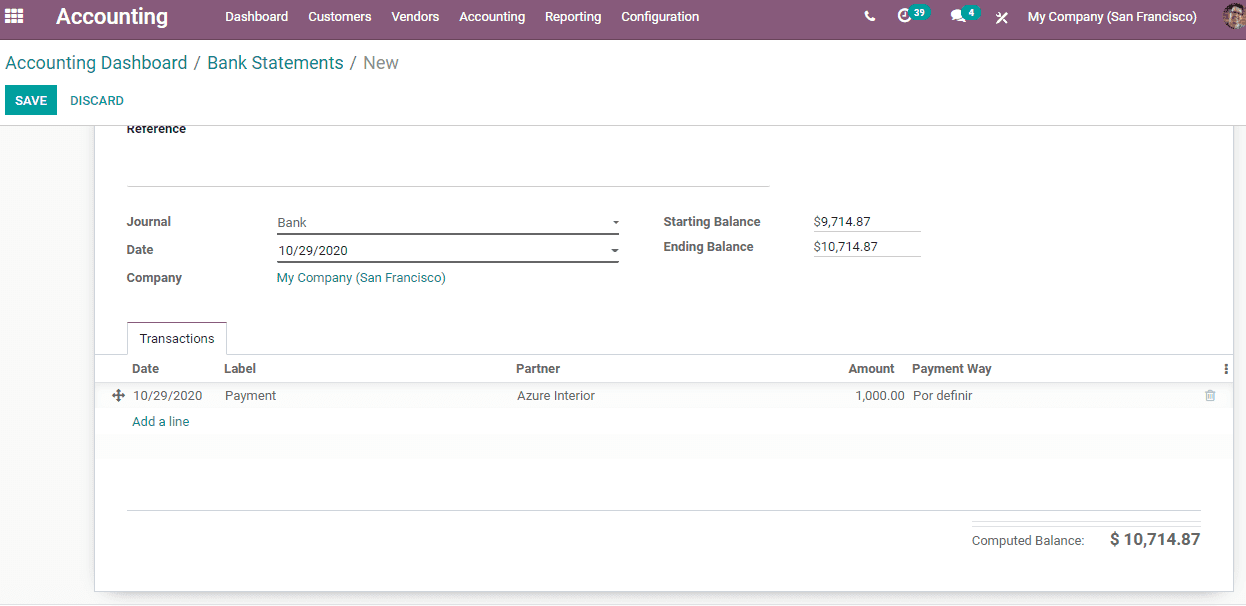Click the Computed Balance $ 10,714.87 value
This screenshot has height=606, width=1246.
1155,539
